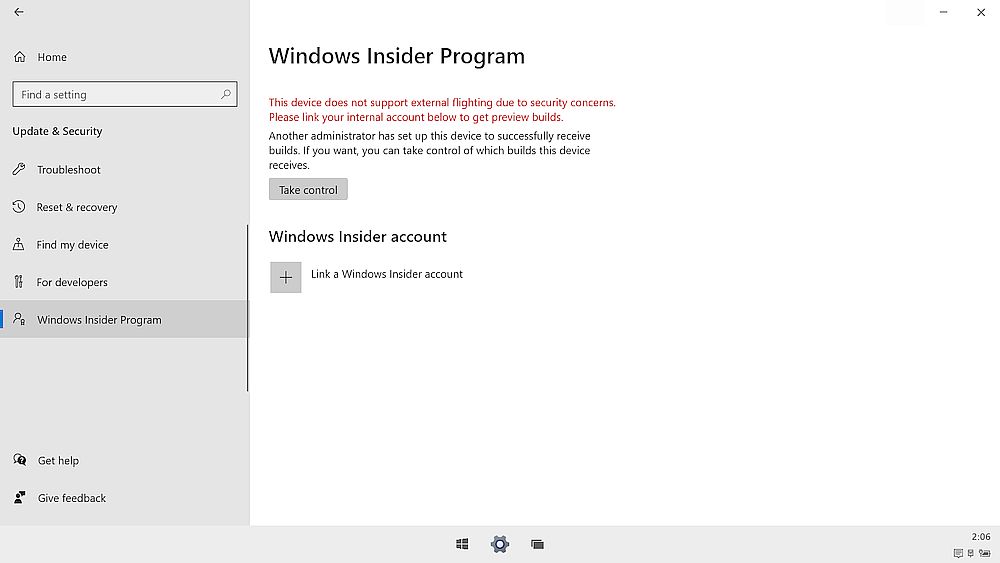This screenshot has height=563, width=1000.
Task: Click the Update & Security heading
Action: click(57, 131)
